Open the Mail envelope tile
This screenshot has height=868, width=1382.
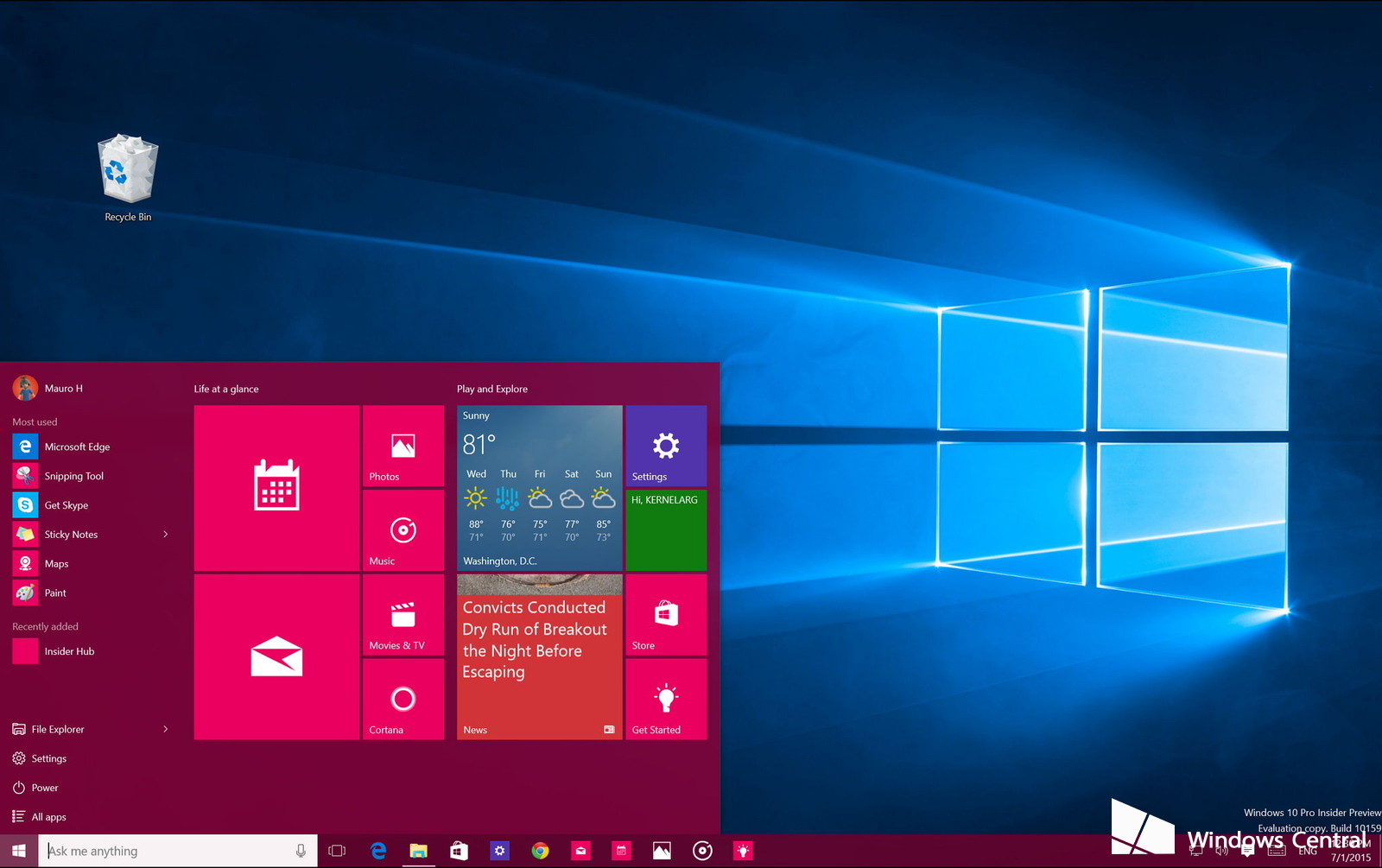point(276,656)
